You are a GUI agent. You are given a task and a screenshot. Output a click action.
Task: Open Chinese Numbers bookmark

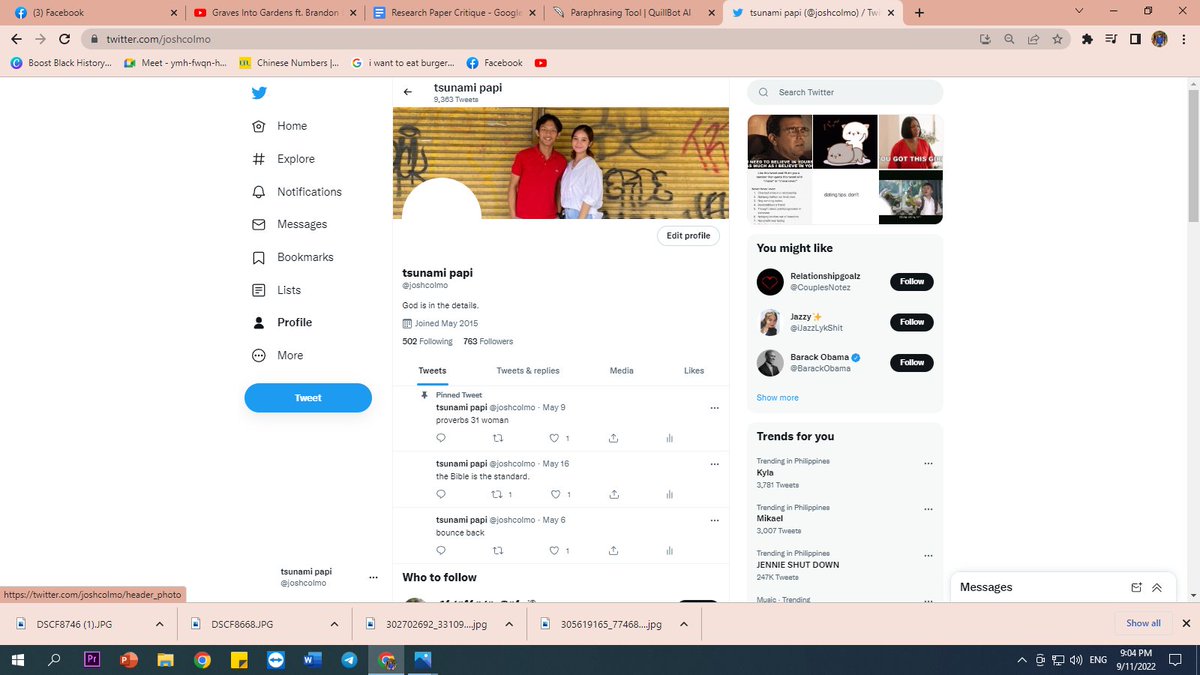point(289,63)
